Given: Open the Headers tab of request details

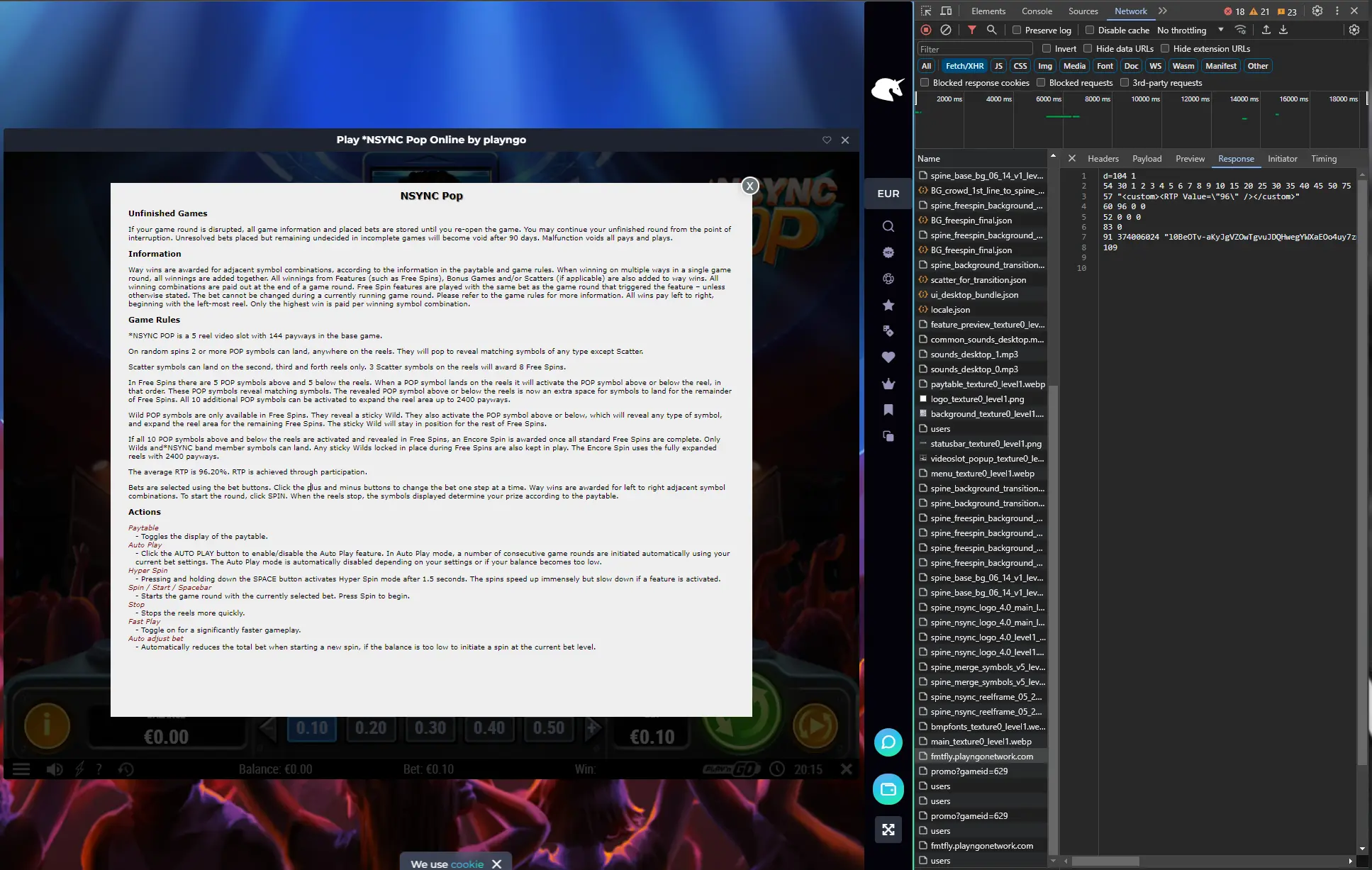Looking at the screenshot, I should 1103,158.
